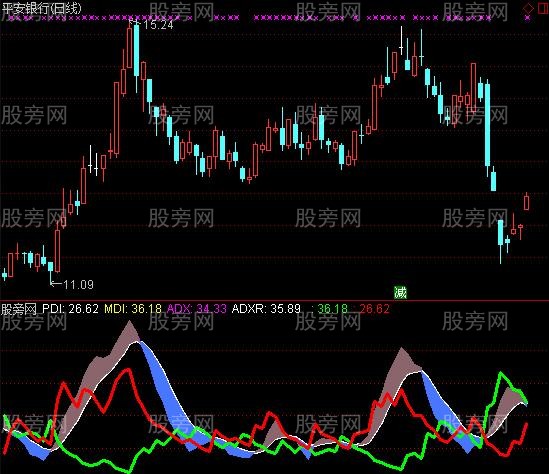Click the 平安银行(日线) chart title
Screen dimensions: 549x474
pos(41,8)
